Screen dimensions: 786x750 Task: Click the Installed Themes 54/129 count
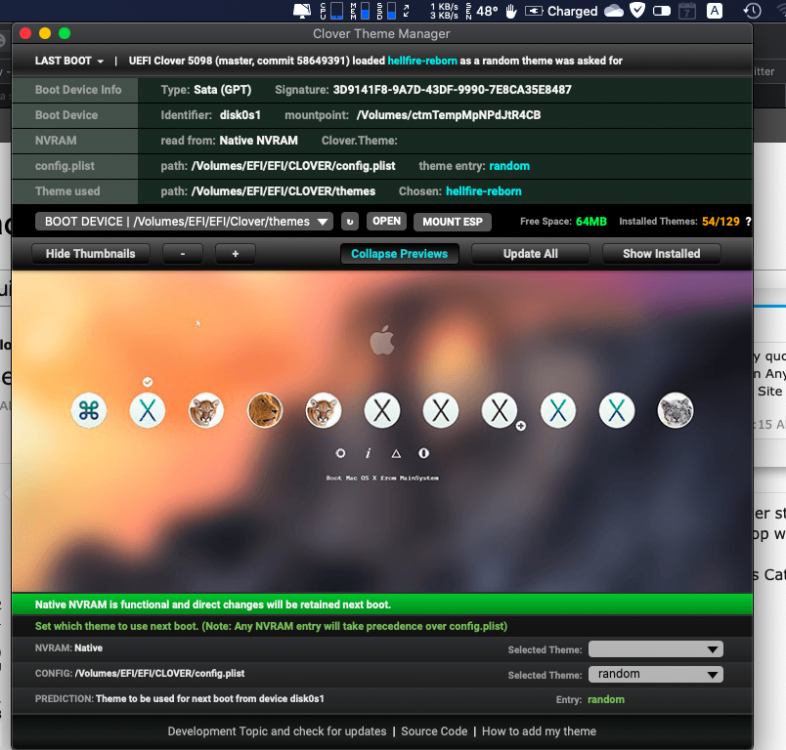(x=720, y=222)
